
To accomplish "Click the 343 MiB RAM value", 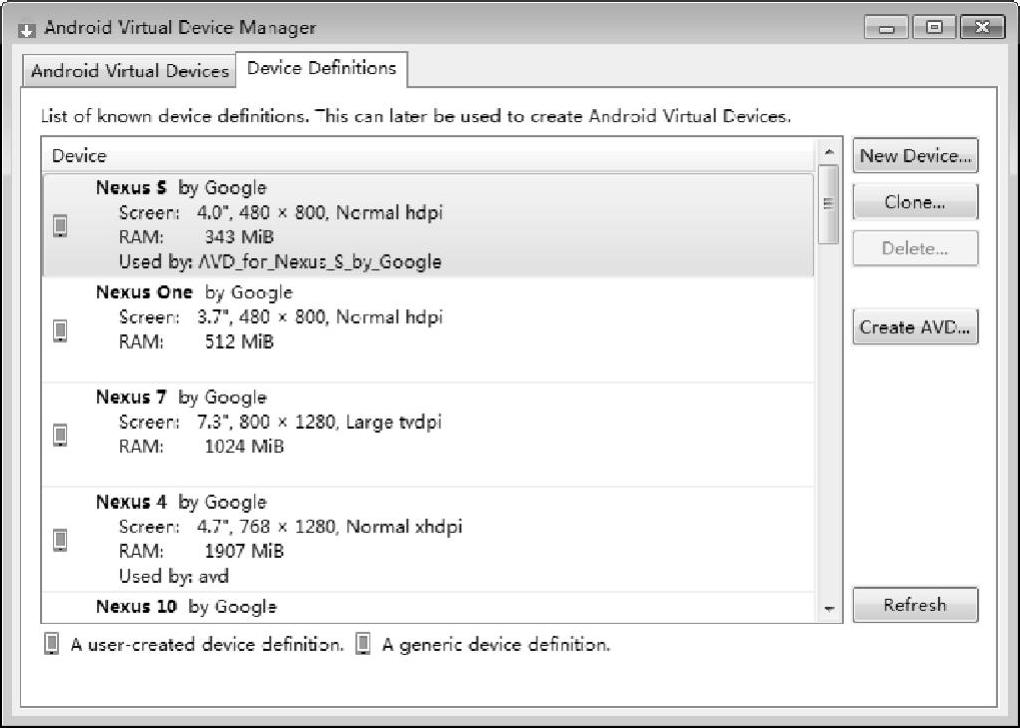I will (239, 237).
